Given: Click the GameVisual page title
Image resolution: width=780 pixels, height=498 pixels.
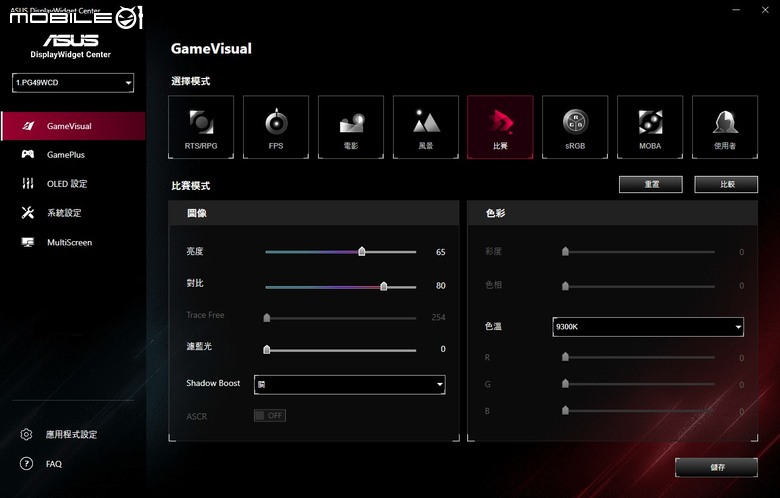Looking at the screenshot, I should pyautogui.click(x=211, y=49).
